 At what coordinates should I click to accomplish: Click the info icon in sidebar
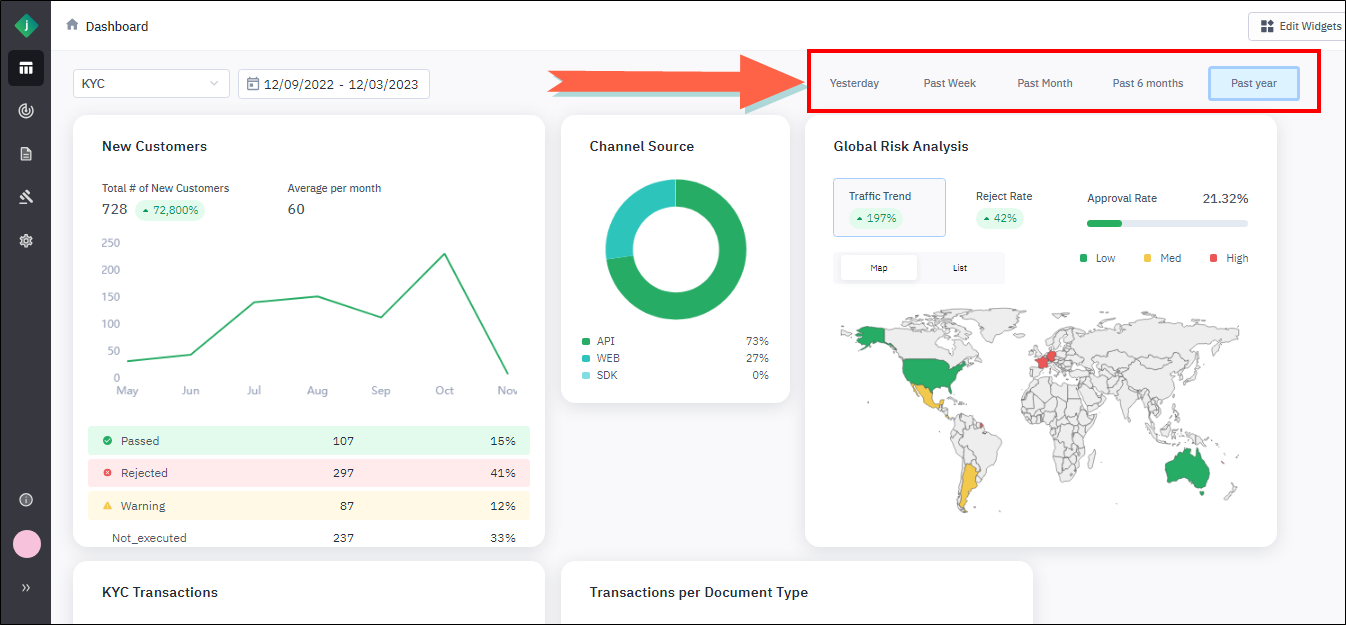(26, 500)
